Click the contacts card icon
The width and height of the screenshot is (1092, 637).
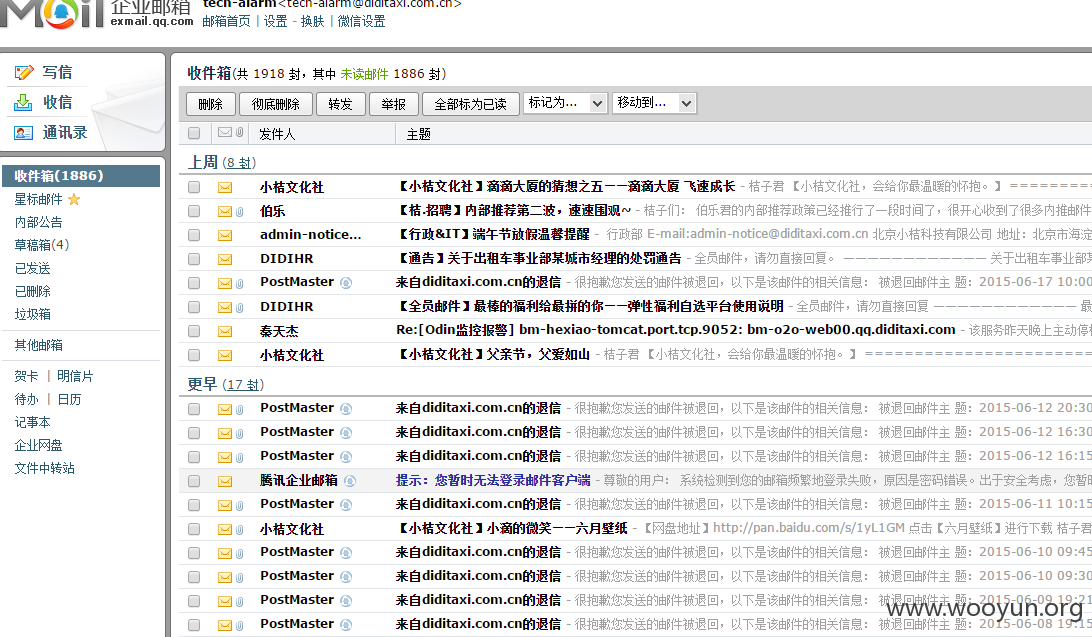[23, 132]
